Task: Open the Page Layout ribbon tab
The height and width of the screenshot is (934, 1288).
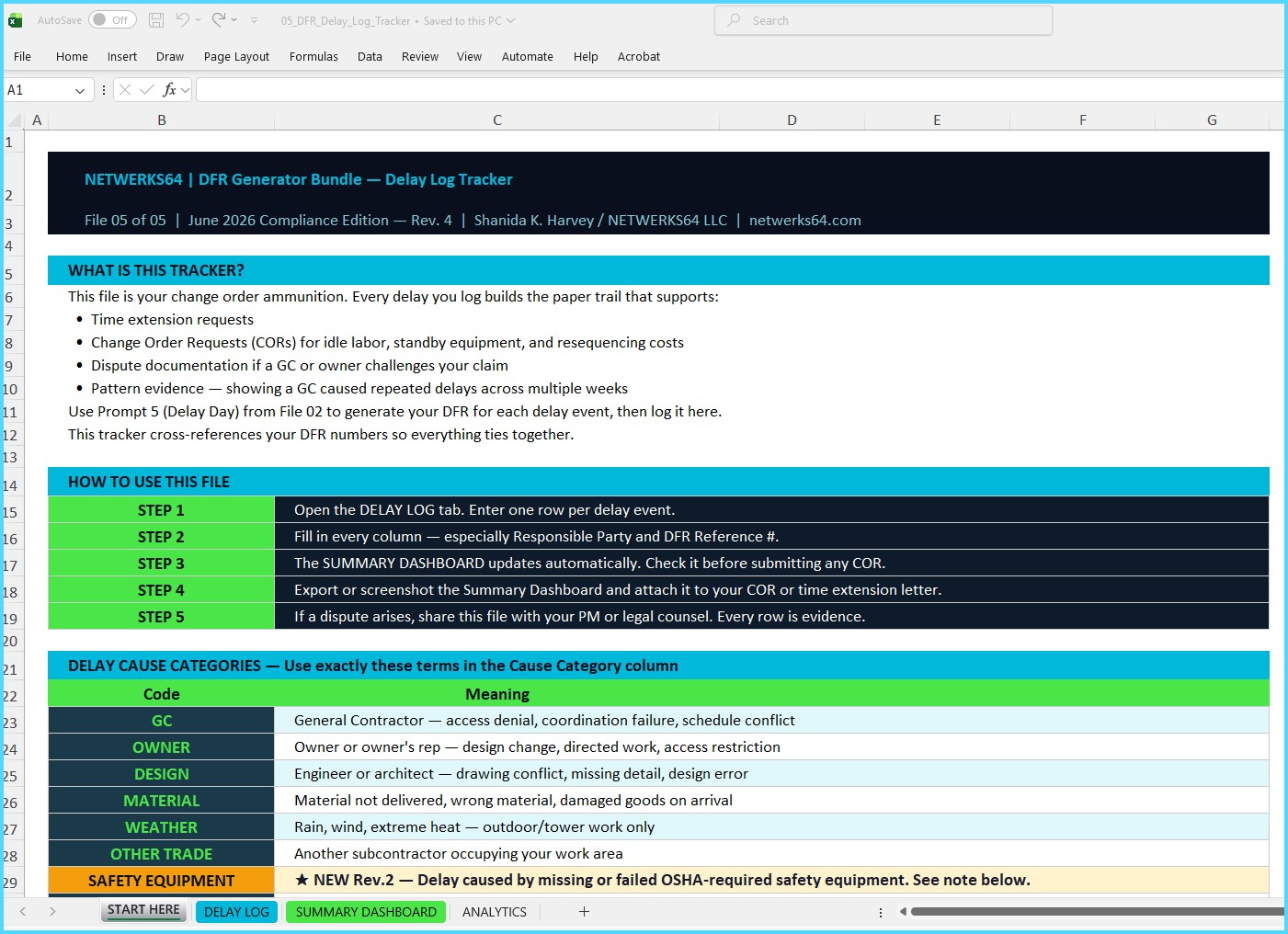Action: (x=236, y=56)
